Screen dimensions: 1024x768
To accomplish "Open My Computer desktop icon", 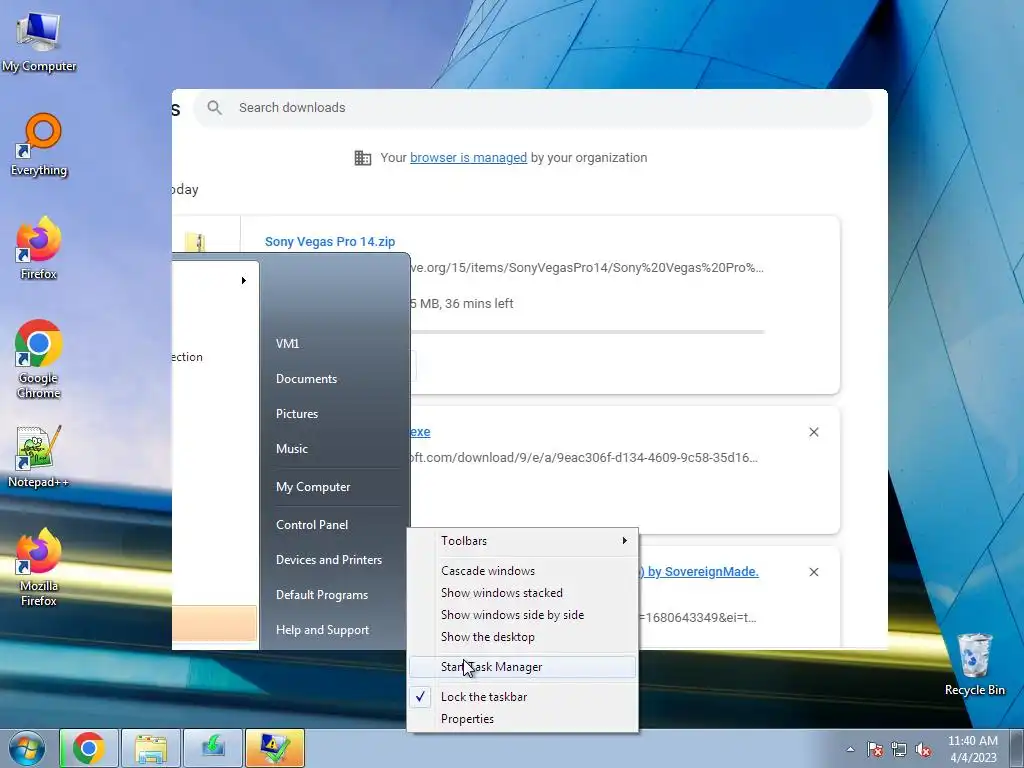I will pyautogui.click(x=39, y=40).
